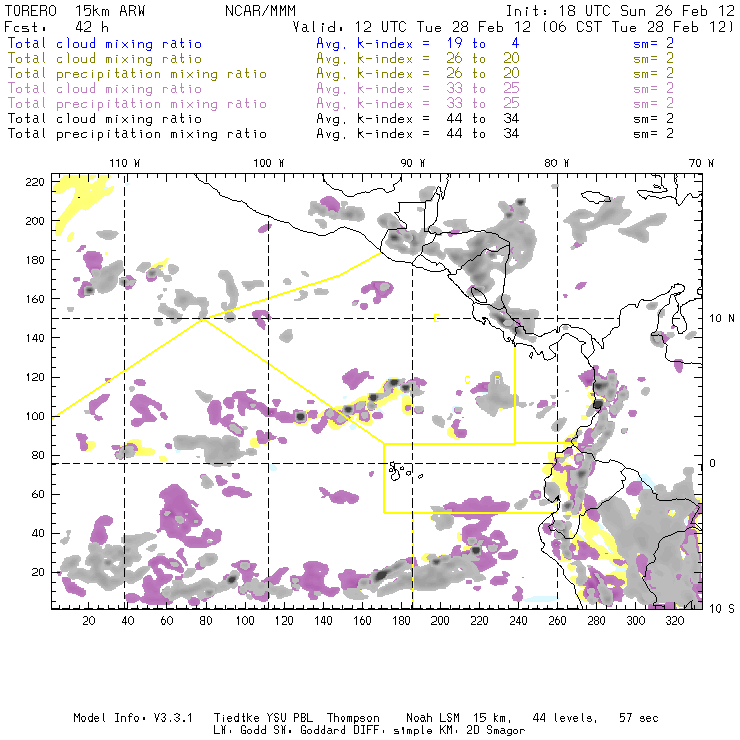740x740 pixels.
Task: Select purple 'Total cloud mixing ratio' legend line
Action: point(105,89)
